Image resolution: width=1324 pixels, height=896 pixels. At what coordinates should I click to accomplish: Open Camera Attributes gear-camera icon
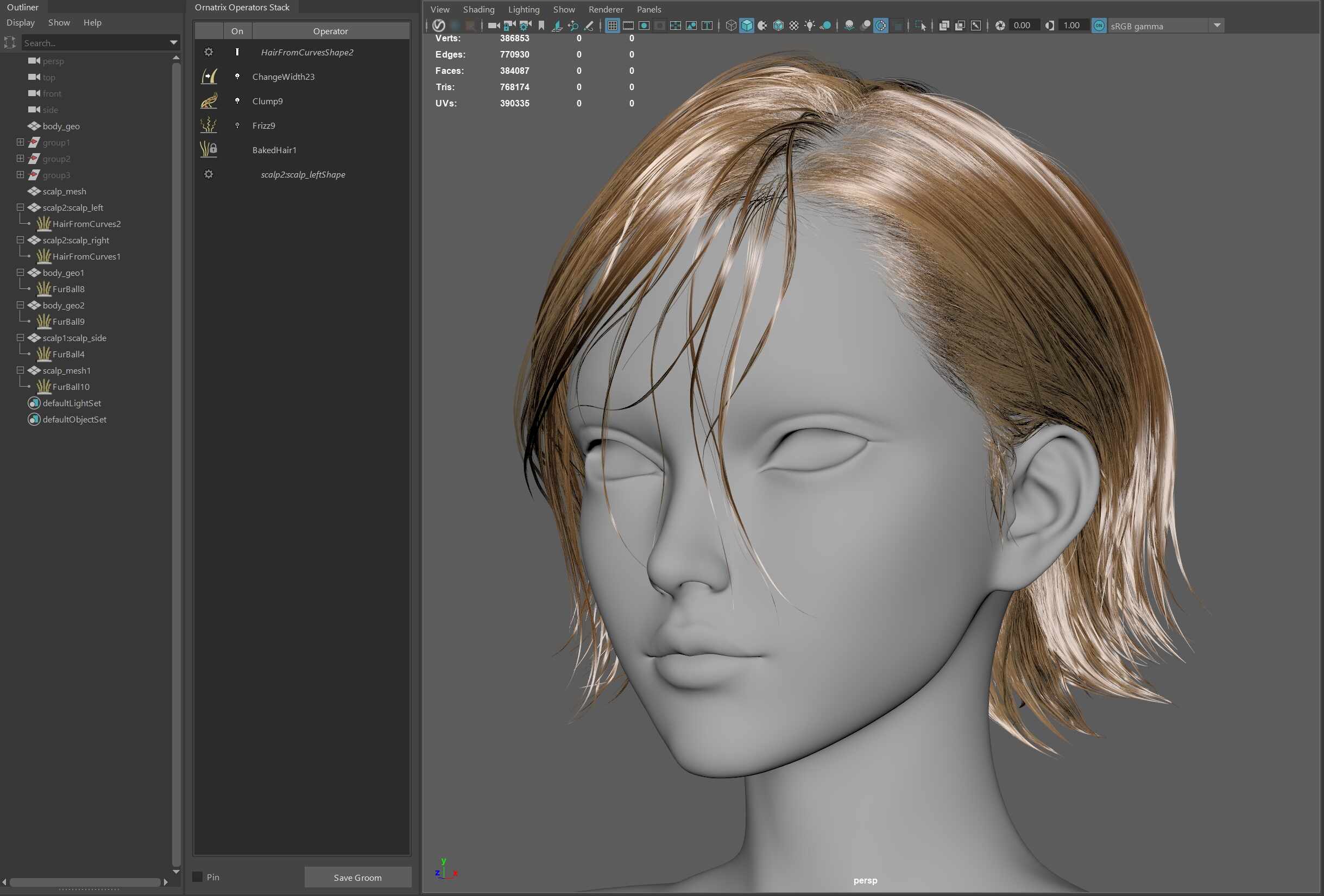525,26
